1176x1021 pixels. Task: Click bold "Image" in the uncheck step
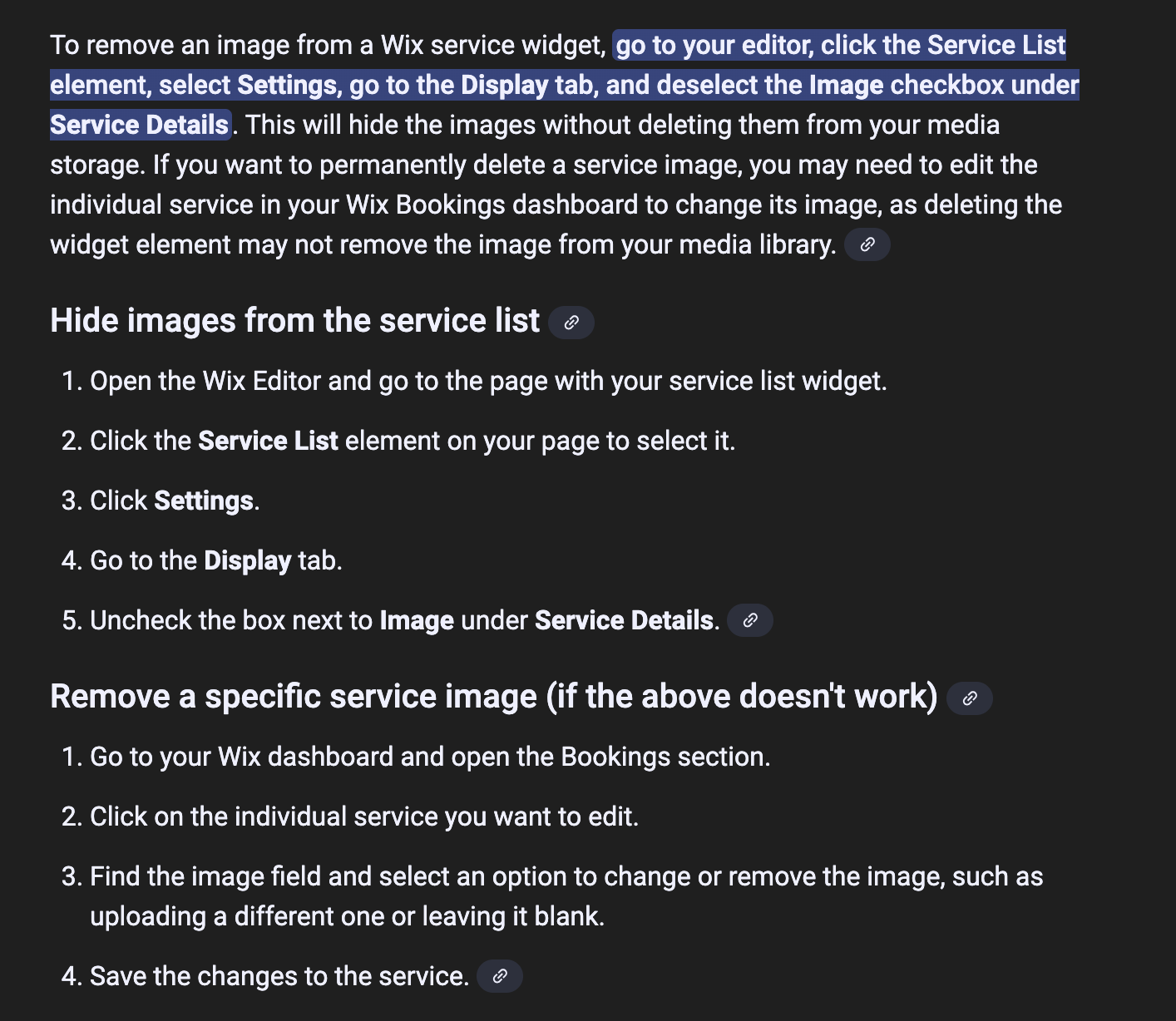tap(417, 620)
